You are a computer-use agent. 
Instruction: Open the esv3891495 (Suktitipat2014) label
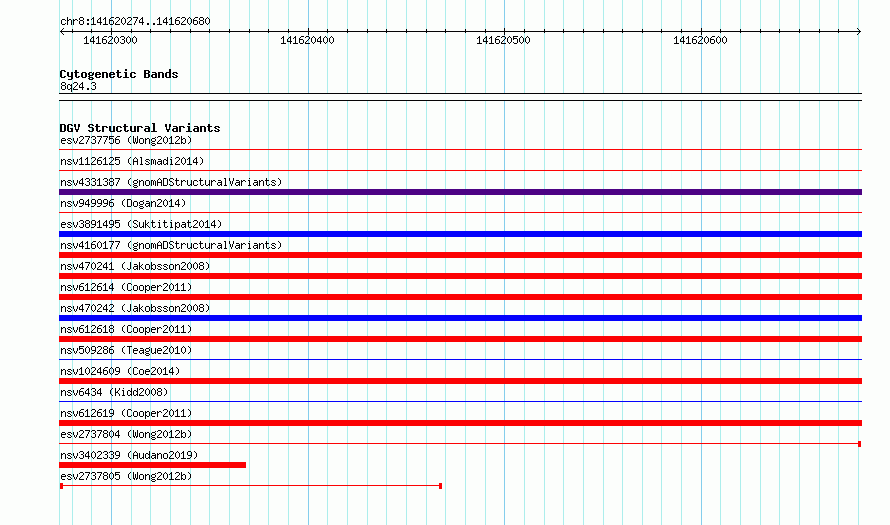pos(141,224)
